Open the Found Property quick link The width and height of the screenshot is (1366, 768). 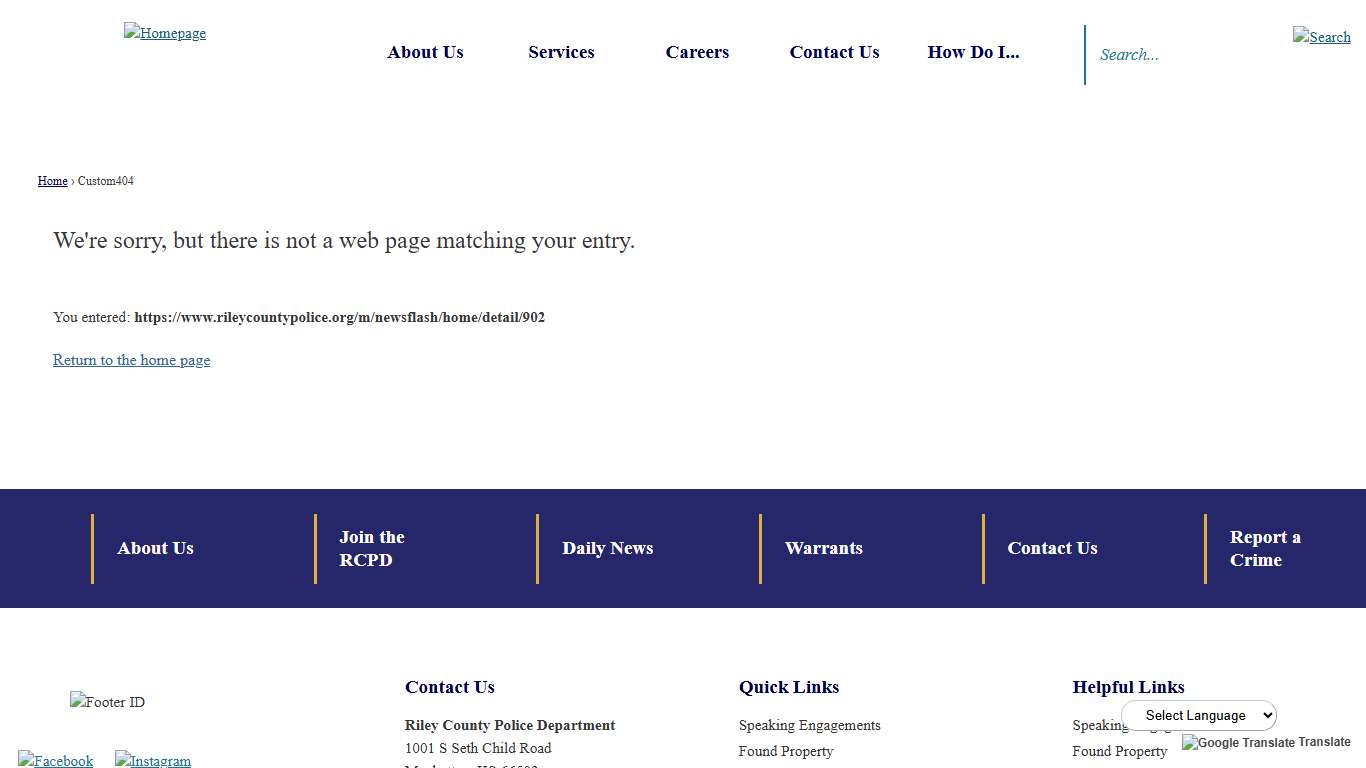pyautogui.click(x=786, y=751)
